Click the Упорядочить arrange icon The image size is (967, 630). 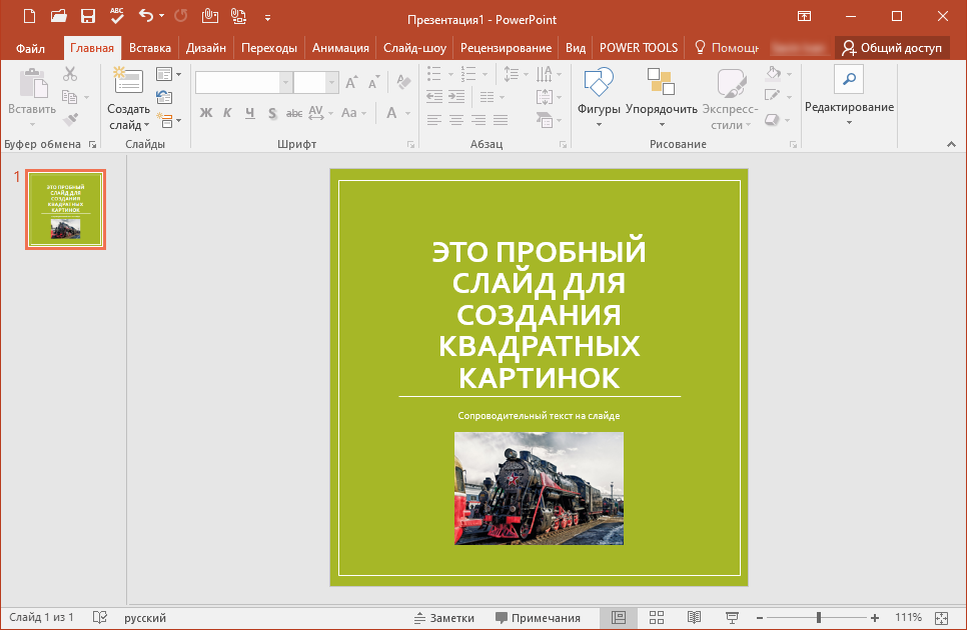click(661, 82)
